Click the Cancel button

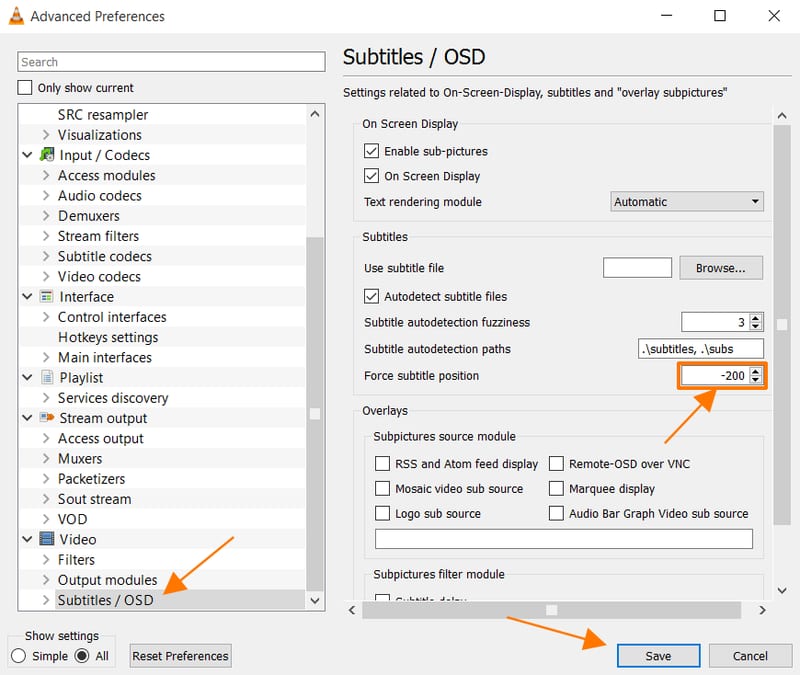pyautogui.click(x=750, y=656)
